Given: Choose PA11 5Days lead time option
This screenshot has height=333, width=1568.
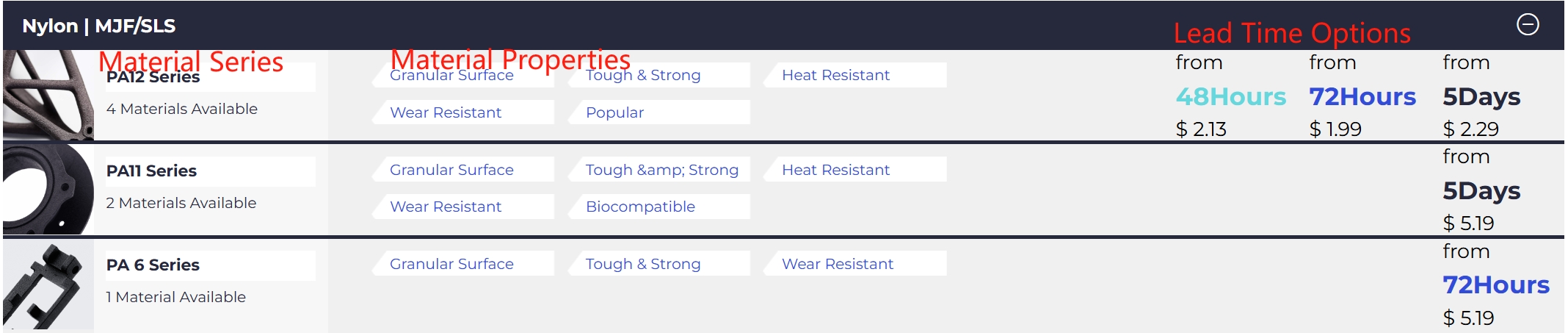Looking at the screenshot, I should [x=1481, y=191].
